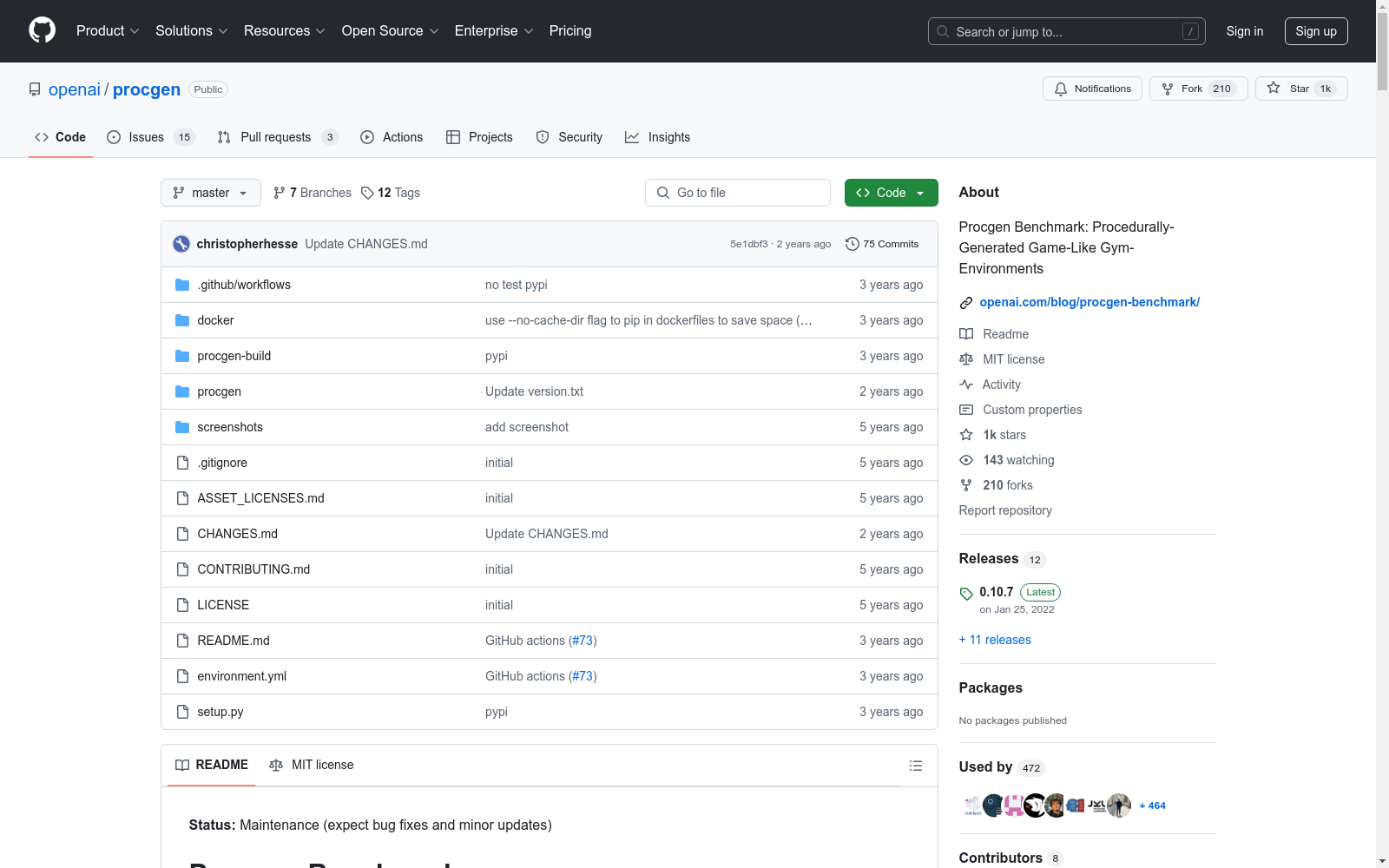Viewport: 1389px width, 868px height.
Task: Click the Used by avatars thumbnail row
Action: pyautogui.click(x=1048, y=806)
